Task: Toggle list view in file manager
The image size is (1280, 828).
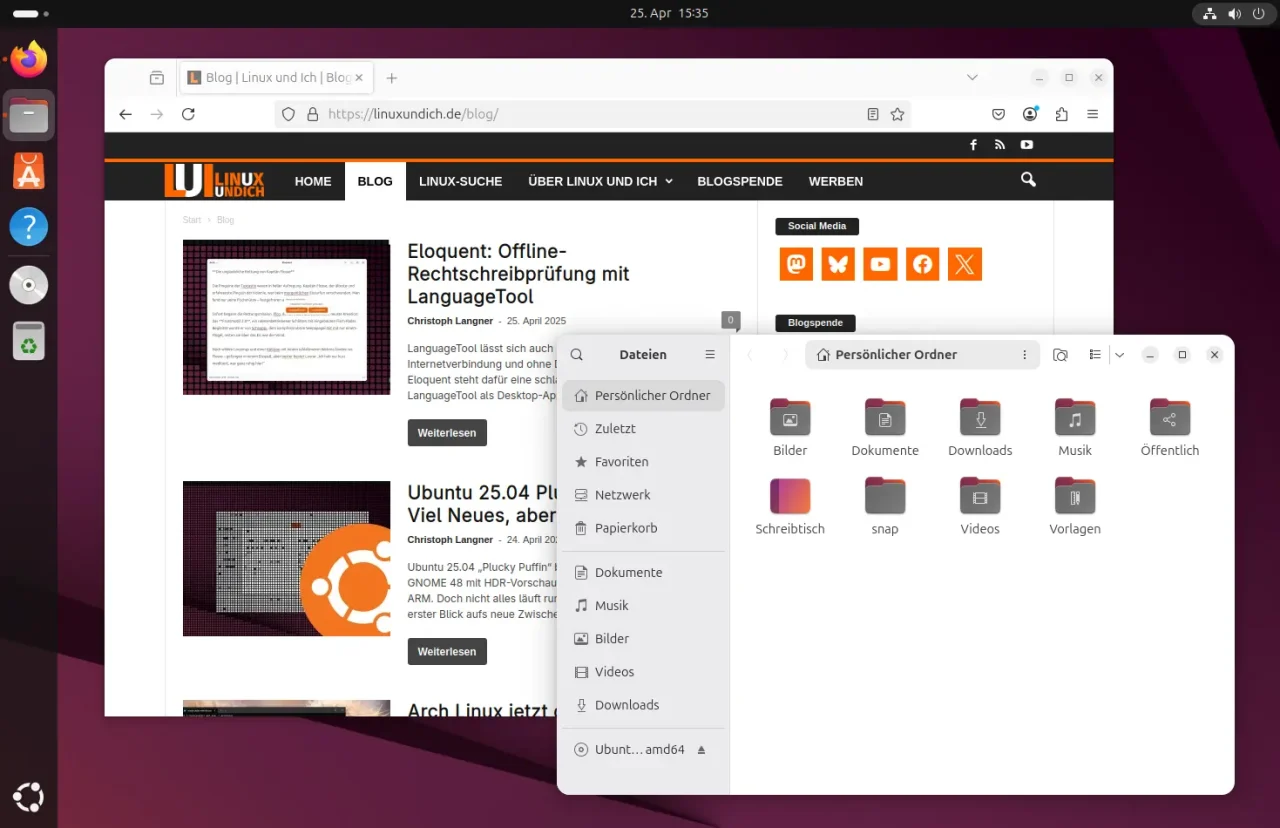Action: [1095, 355]
